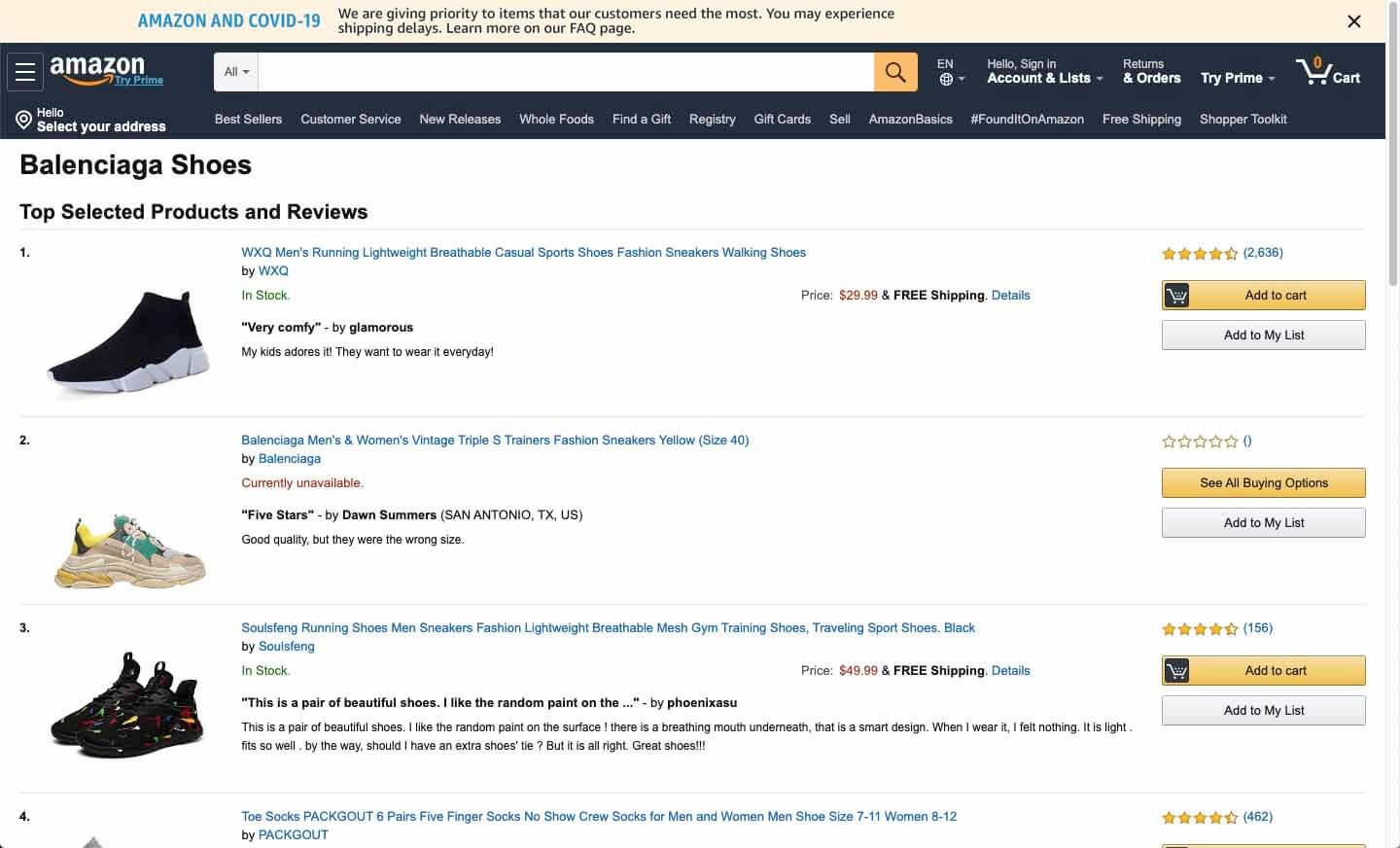Open Find a Gift

pyautogui.click(x=642, y=119)
